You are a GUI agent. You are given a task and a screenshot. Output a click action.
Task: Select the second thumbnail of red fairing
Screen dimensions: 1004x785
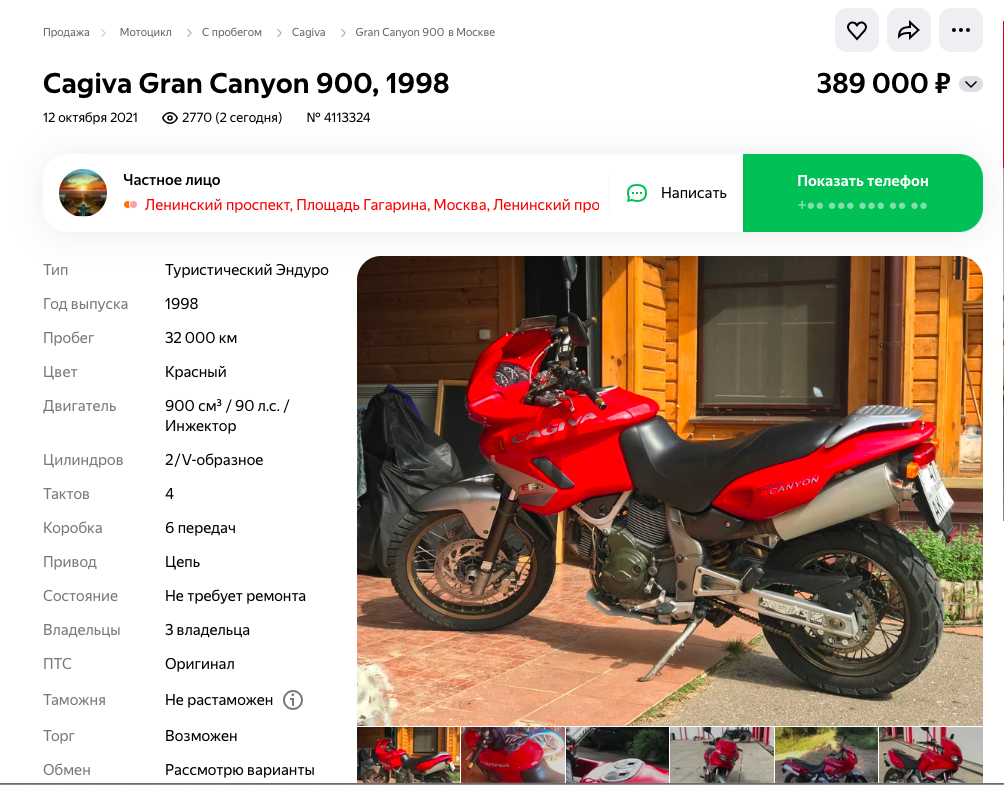click(x=513, y=755)
